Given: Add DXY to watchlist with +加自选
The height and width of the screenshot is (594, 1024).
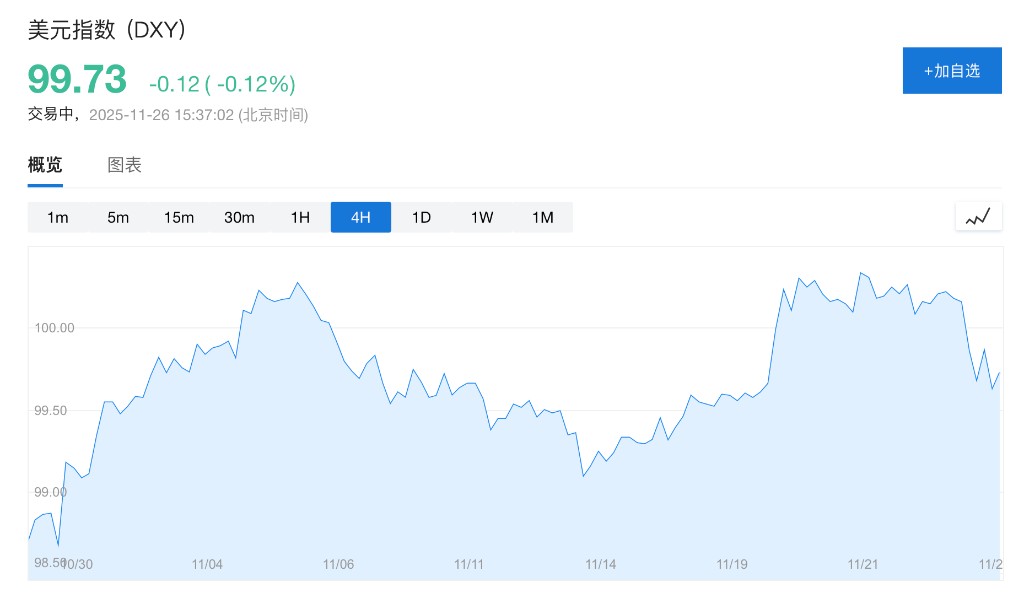Looking at the screenshot, I should (x=952, y=71).
